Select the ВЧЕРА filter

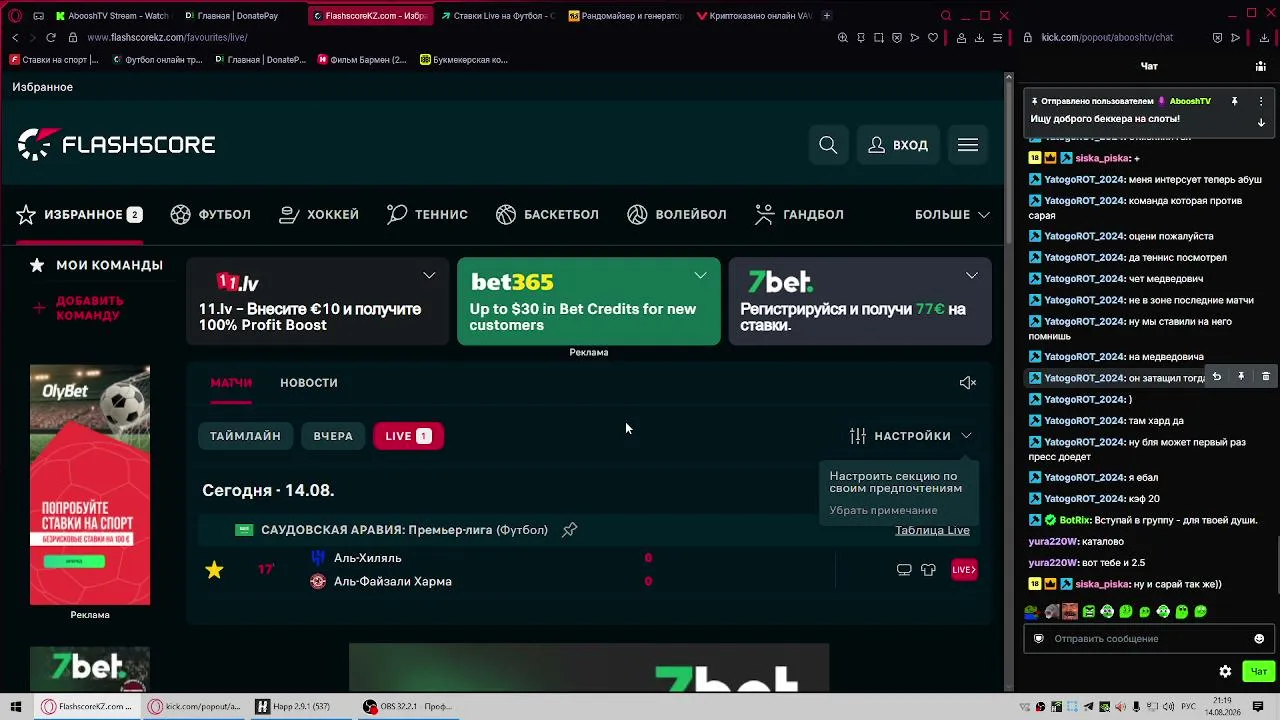333,436
